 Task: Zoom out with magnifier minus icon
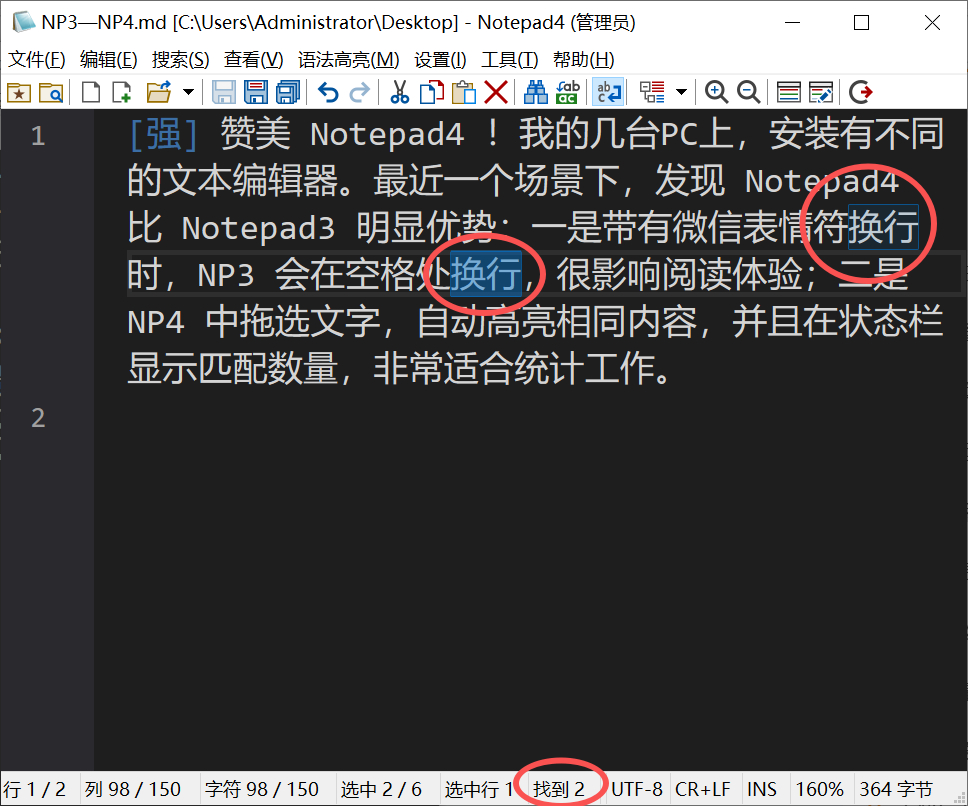point(748,93)
